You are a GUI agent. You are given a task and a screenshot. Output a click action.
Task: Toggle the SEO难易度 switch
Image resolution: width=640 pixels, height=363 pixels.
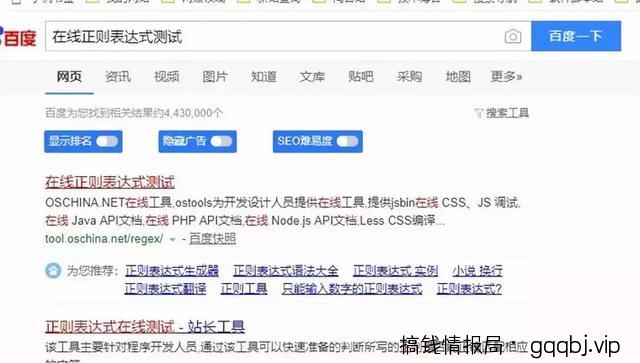tap(347, 141)
